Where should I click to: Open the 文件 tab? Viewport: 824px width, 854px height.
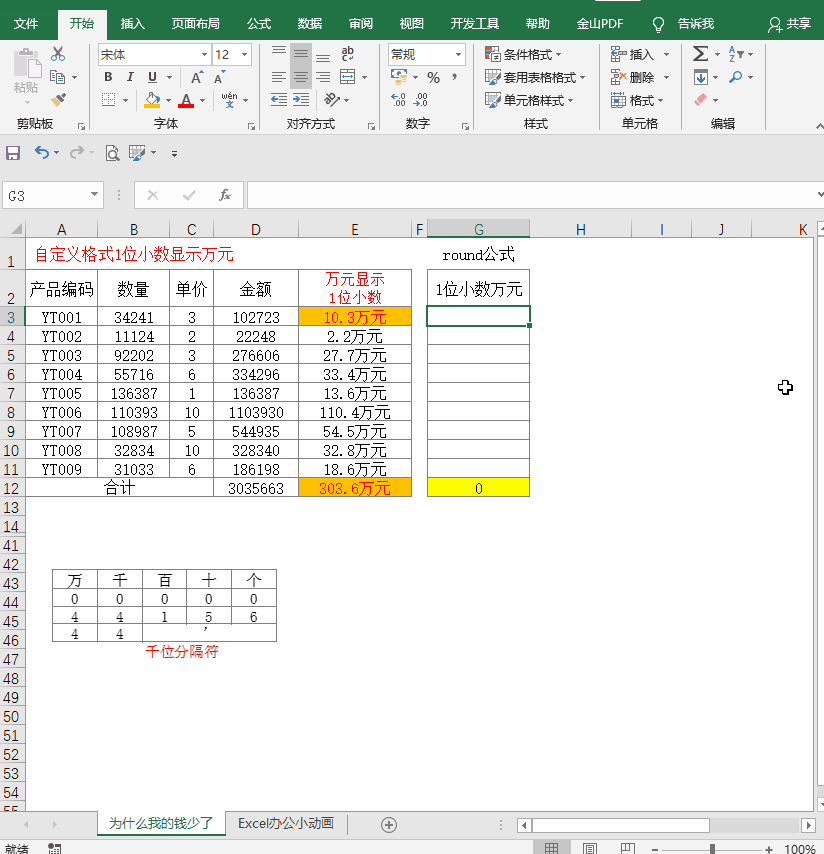pyautogui.click(x=26, y=23)
